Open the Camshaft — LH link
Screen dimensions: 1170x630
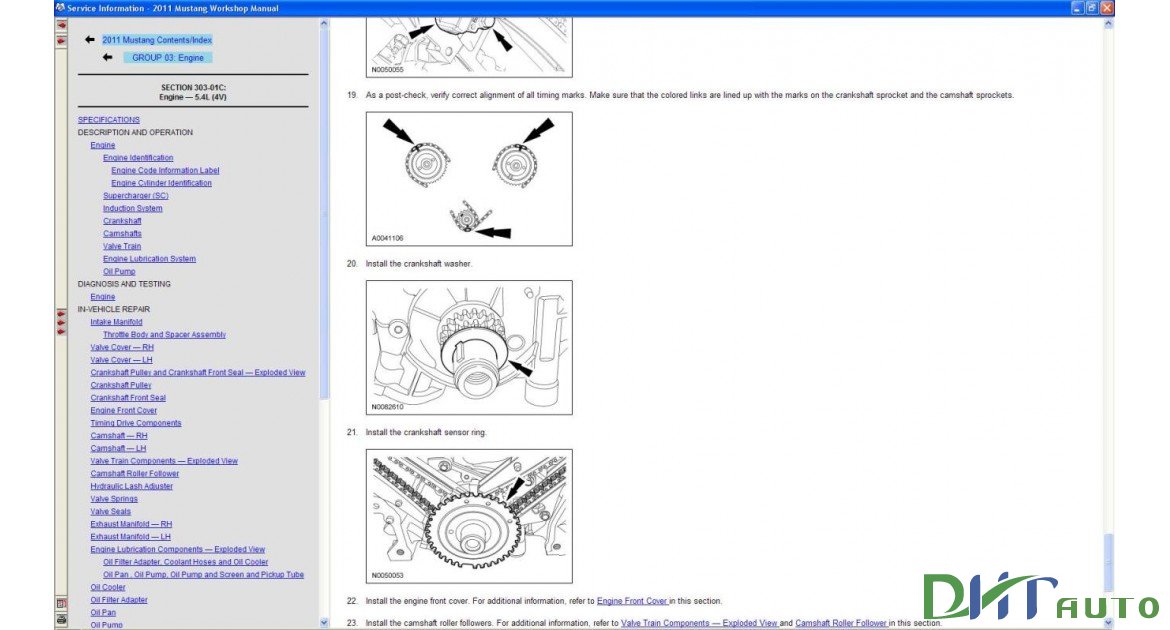pyautogui.click(x=119, y=449)
